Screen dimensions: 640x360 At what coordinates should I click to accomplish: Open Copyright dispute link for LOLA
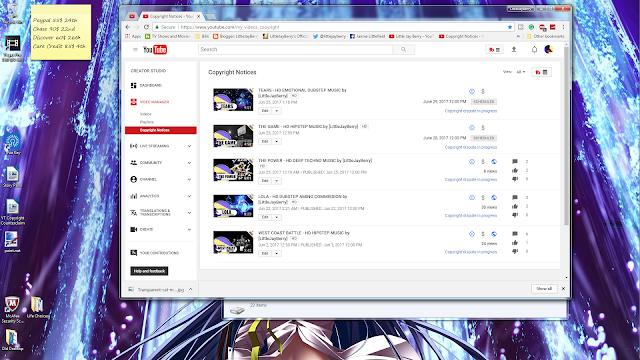coord(471,216)
